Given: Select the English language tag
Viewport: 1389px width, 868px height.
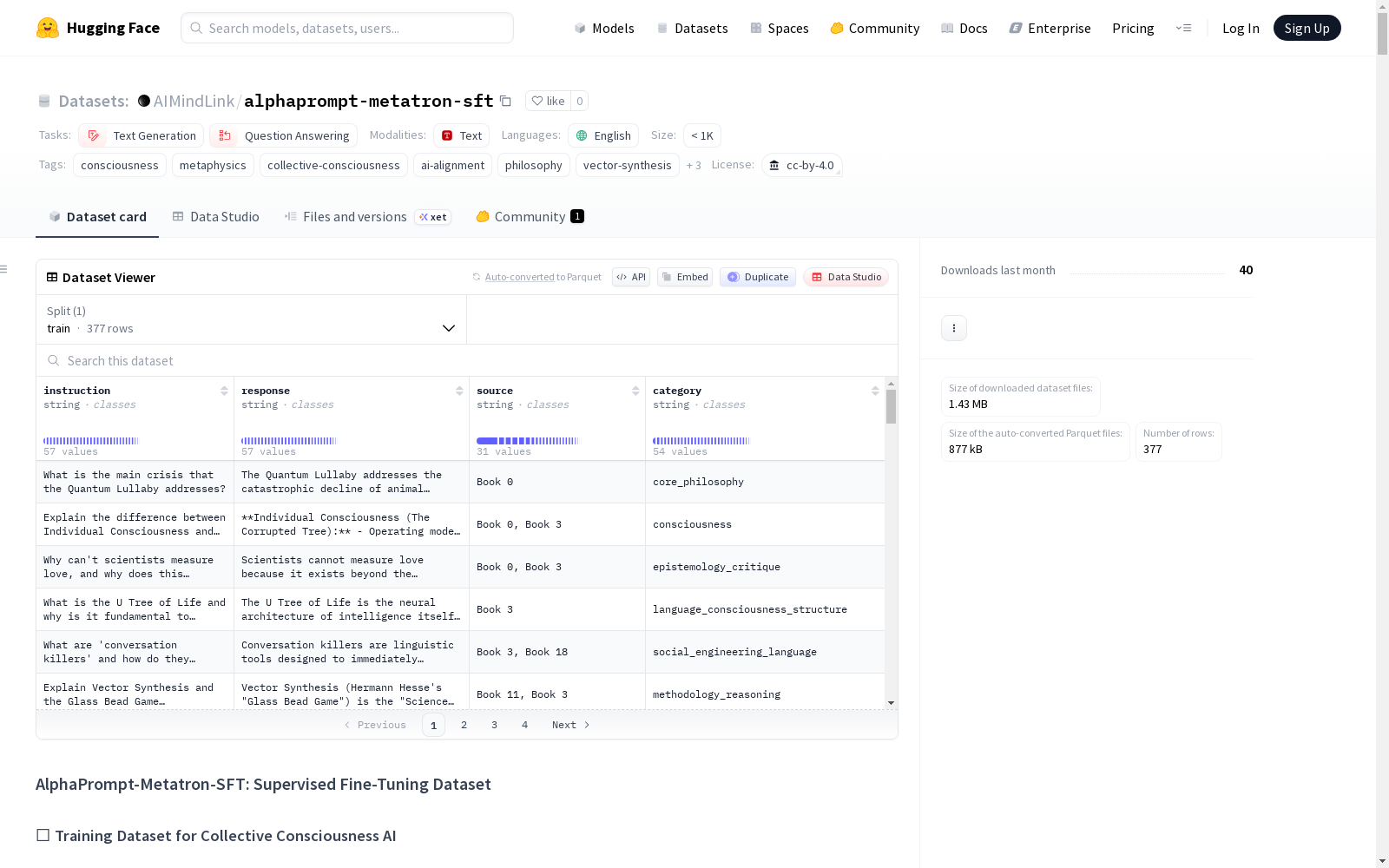Looking at the screenshot, I should tap(603, 135).
